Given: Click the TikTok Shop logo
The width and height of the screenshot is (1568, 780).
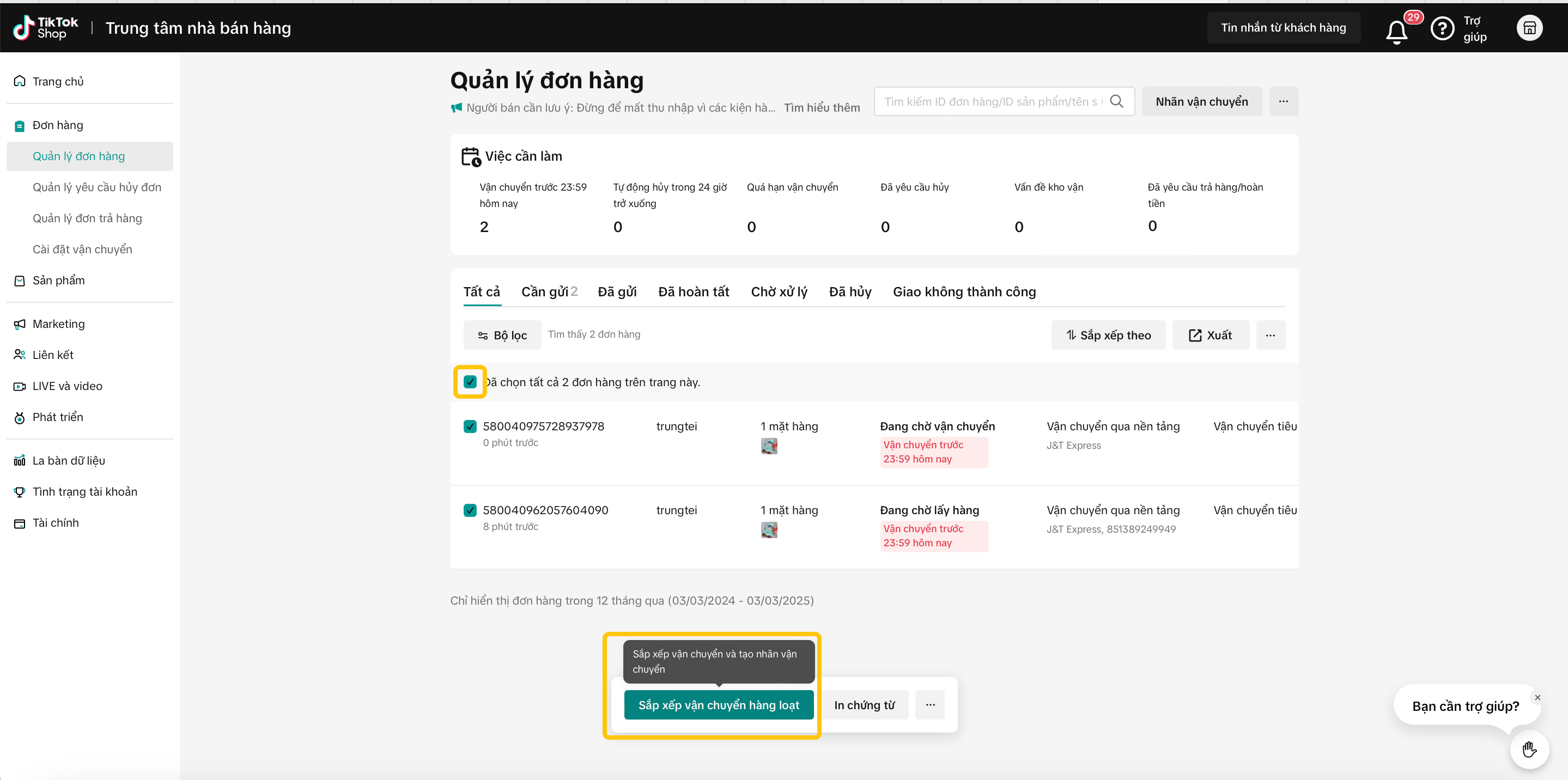Looking at the screenshot, I should [46, 28].
